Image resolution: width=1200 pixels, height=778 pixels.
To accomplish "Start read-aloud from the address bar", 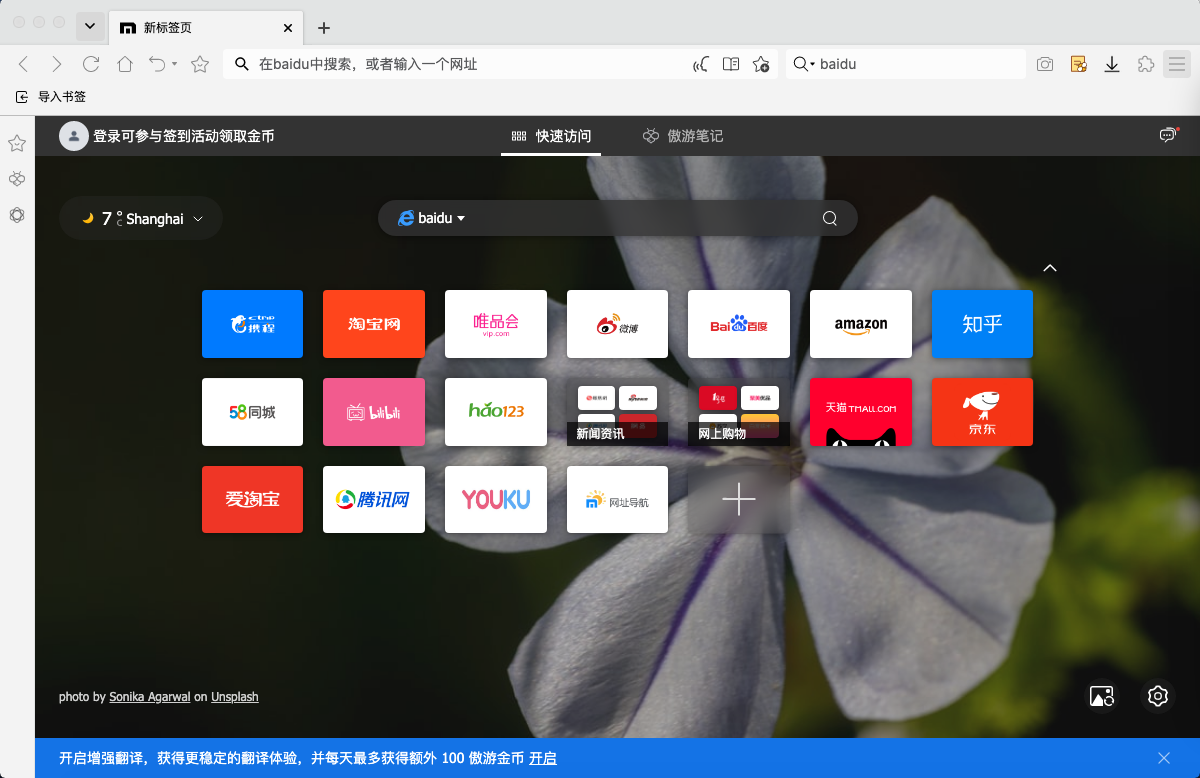I will click(x=700, y=63).
